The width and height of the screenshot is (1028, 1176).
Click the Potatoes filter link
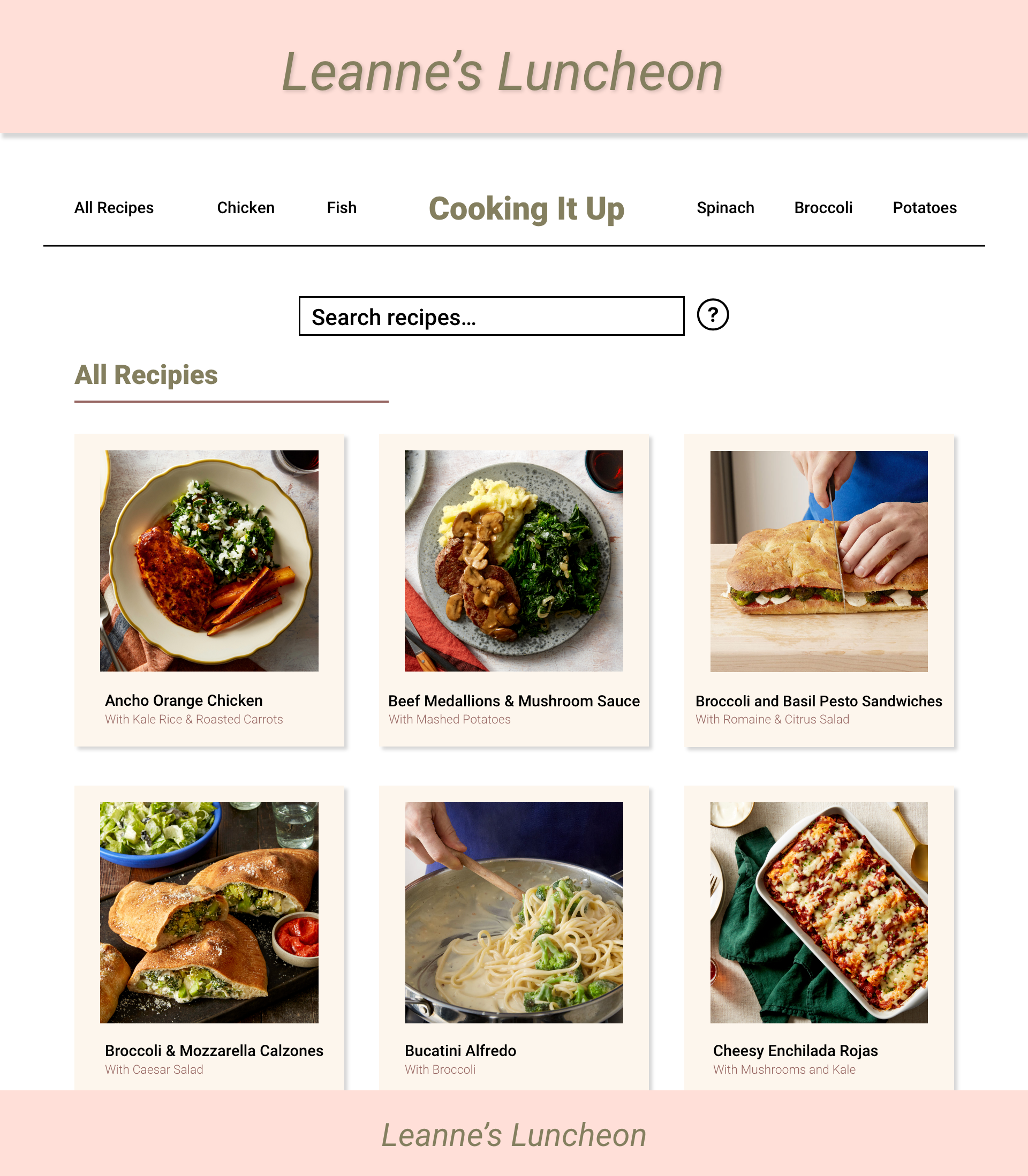pos(923,208)
